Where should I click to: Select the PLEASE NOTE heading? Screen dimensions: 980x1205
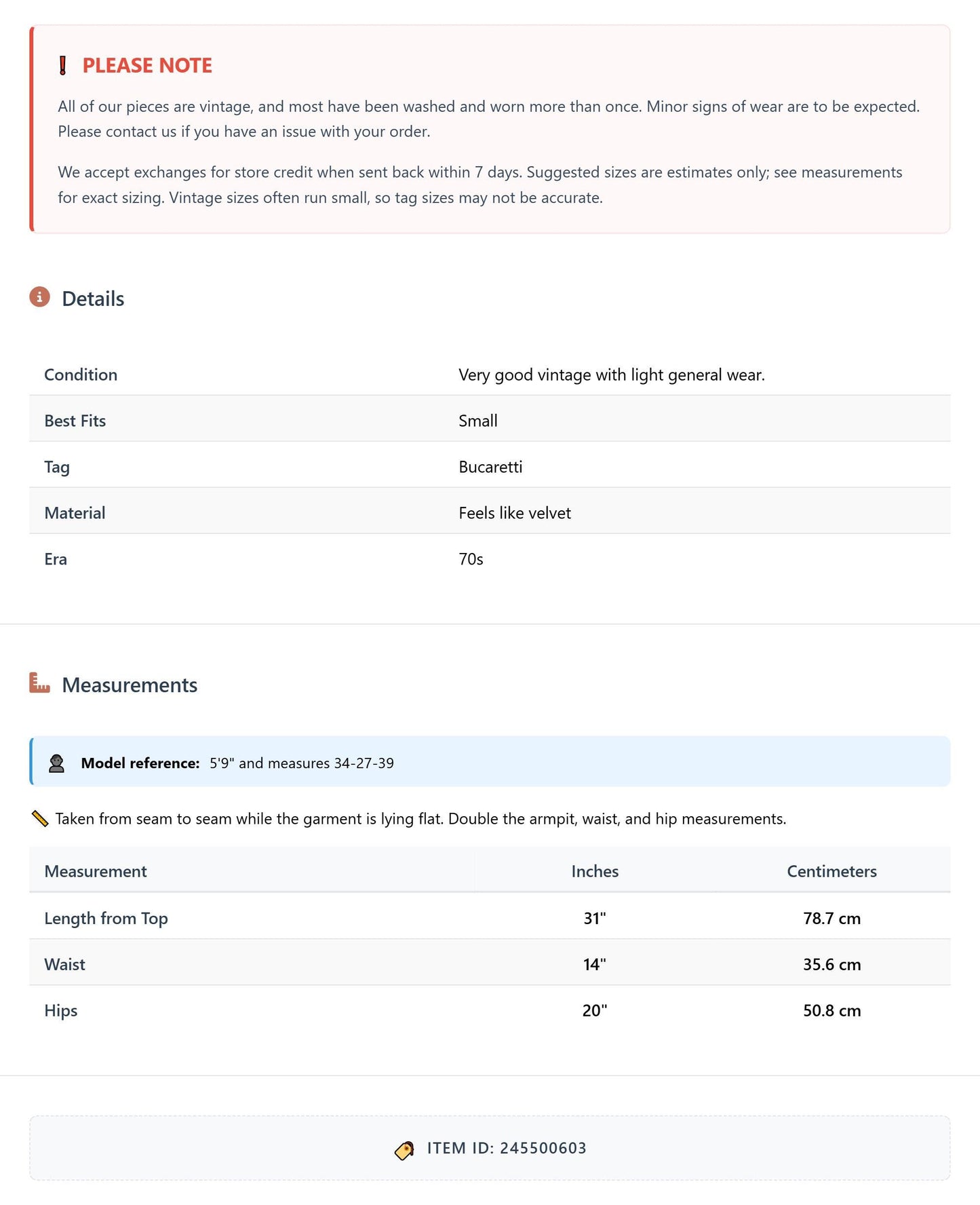coord(147,66)
